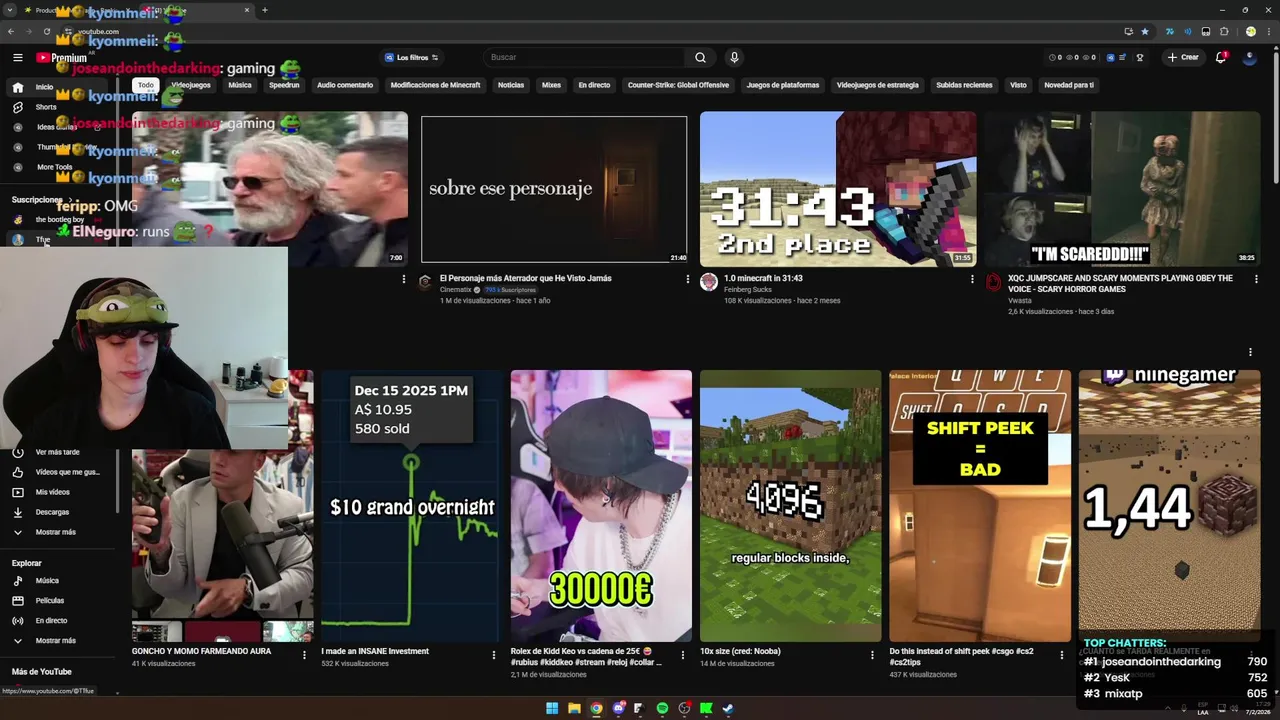Select the Noticias filter chip

511,85
